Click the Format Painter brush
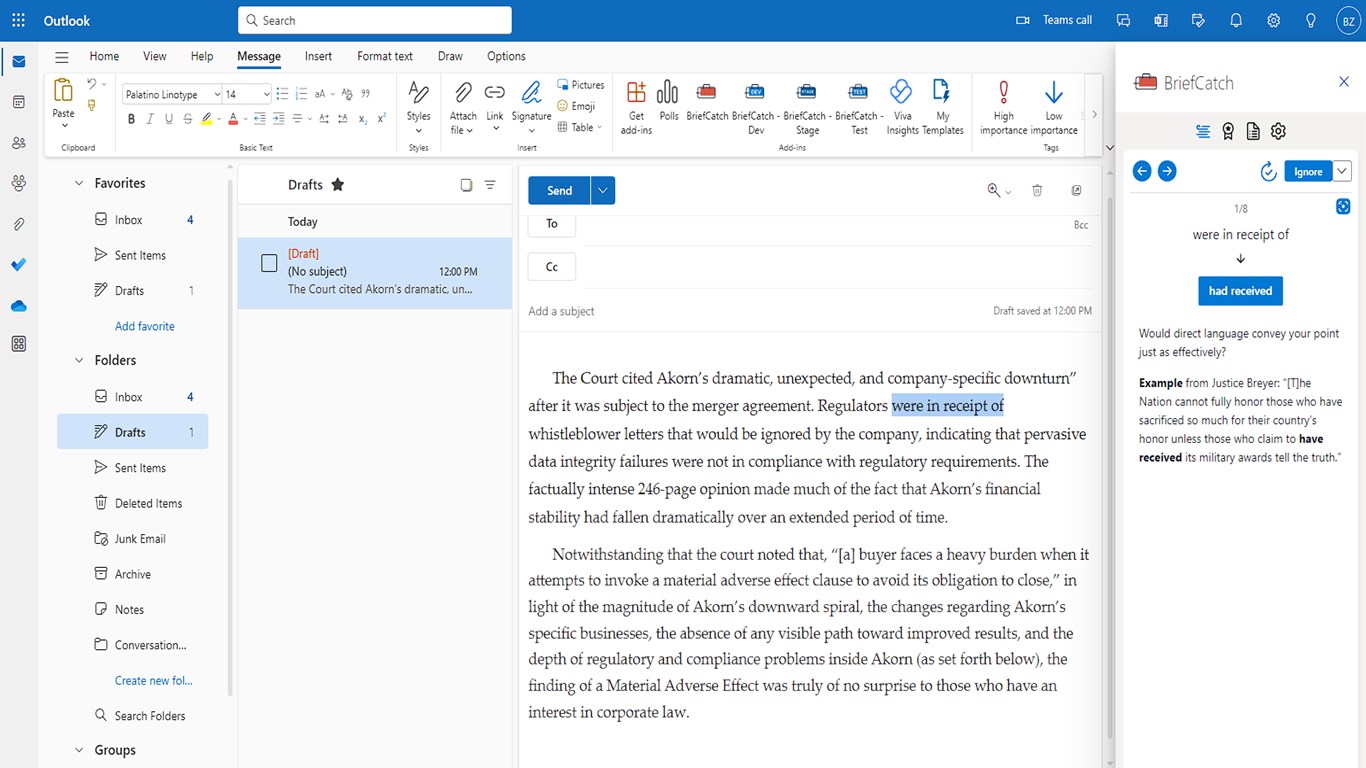This screenshot has height=768, width=1366. (x=93, y=105)
